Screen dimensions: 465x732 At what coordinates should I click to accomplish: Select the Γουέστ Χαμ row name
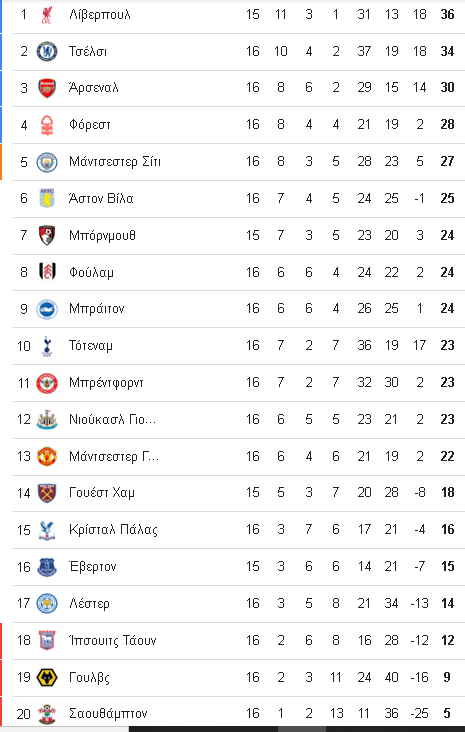pos(102,493)
